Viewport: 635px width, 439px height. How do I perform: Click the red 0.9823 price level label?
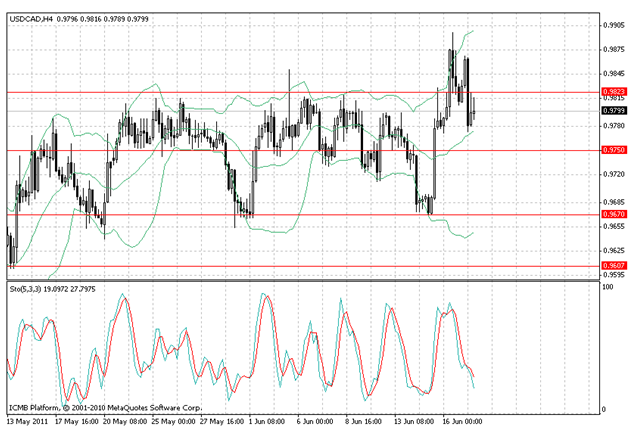(614, 92)
